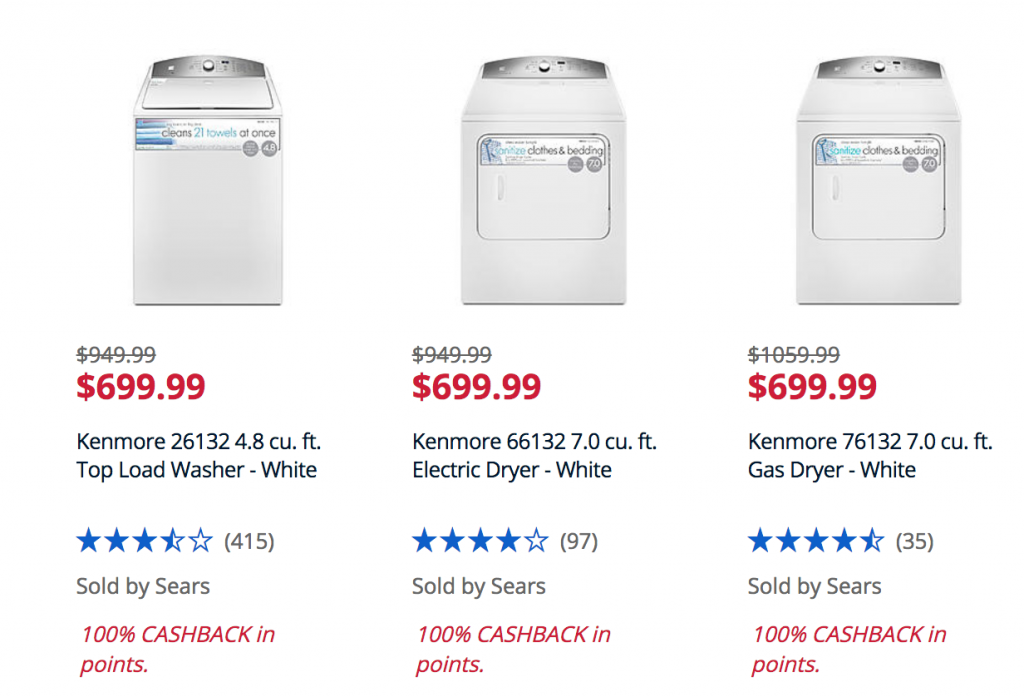Click the electric dryer's $699.99 sale price
1024x697 pixels.
pyautogui.click(x=476, y=386)
